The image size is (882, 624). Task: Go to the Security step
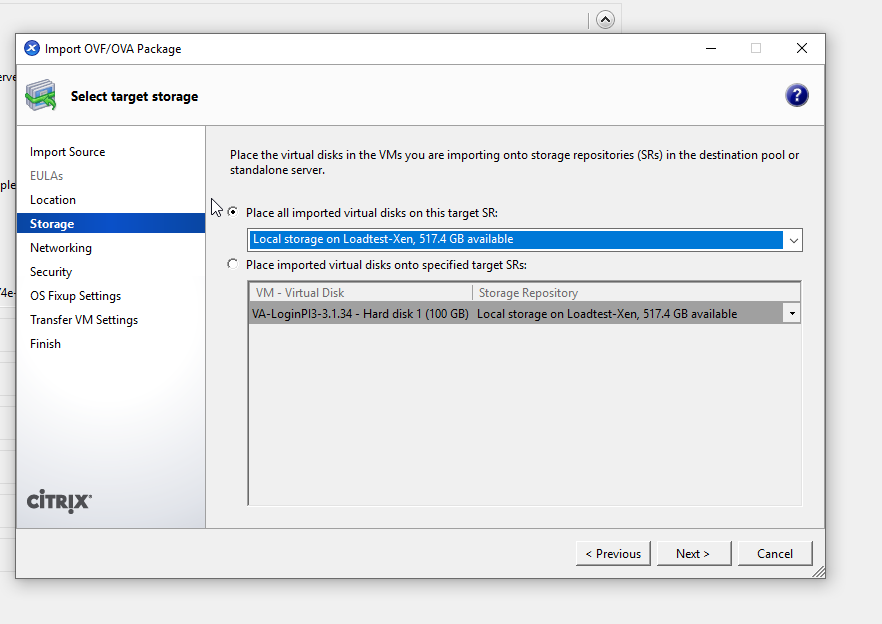(51, 272)
